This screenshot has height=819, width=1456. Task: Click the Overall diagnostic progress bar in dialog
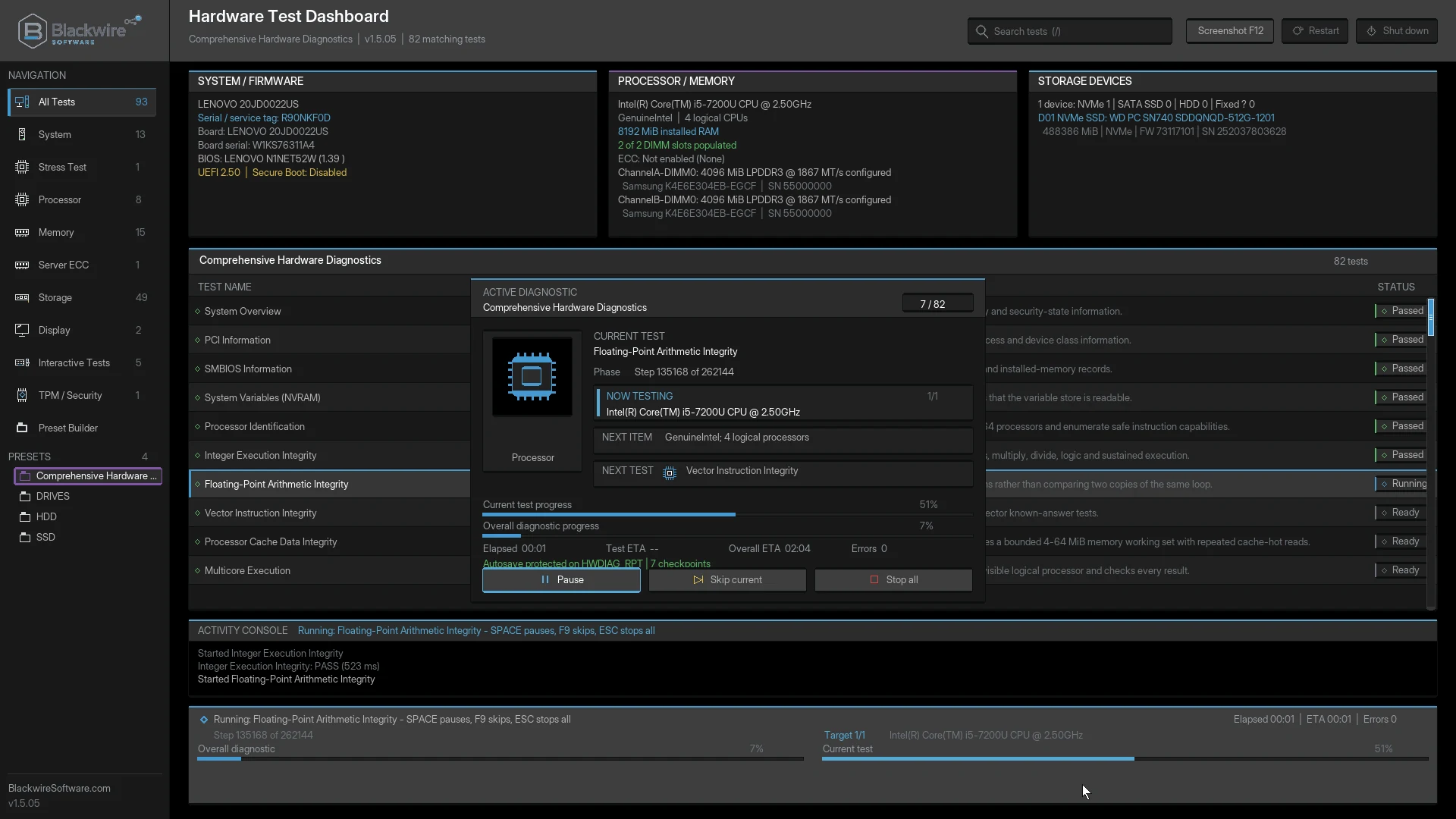click(727, 536)
